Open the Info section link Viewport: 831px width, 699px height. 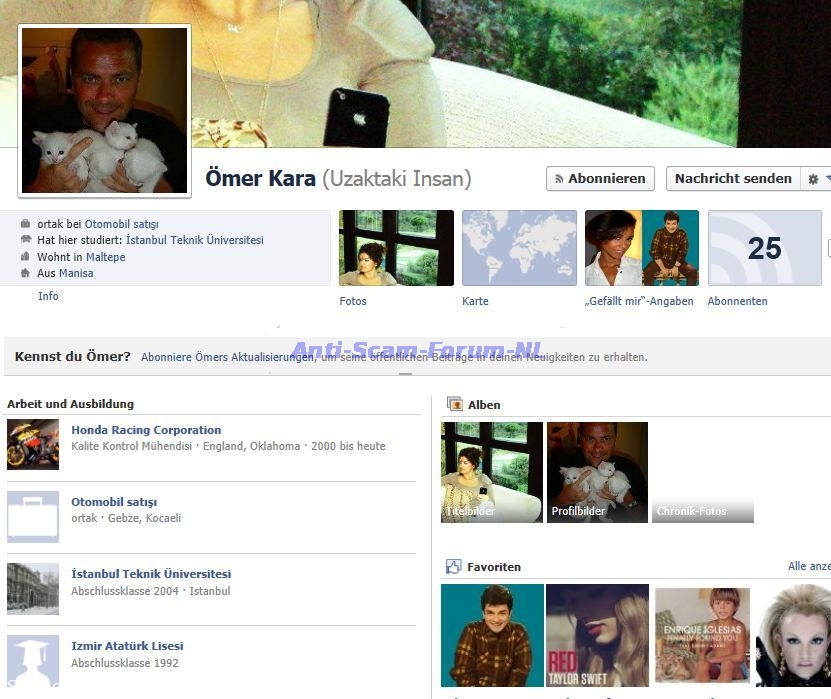tap(48, 296)
